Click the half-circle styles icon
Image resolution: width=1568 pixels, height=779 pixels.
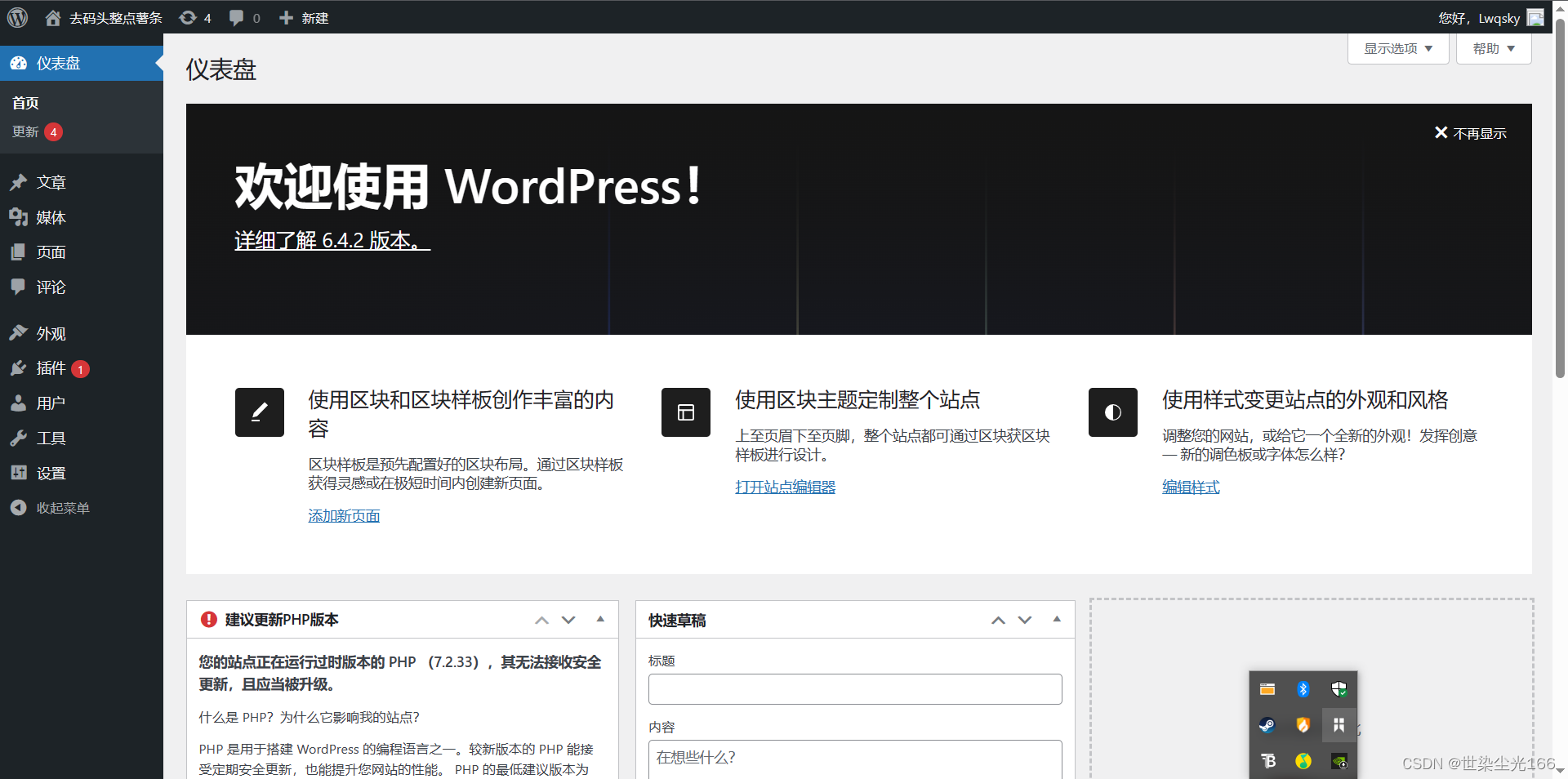(1113, 412)
